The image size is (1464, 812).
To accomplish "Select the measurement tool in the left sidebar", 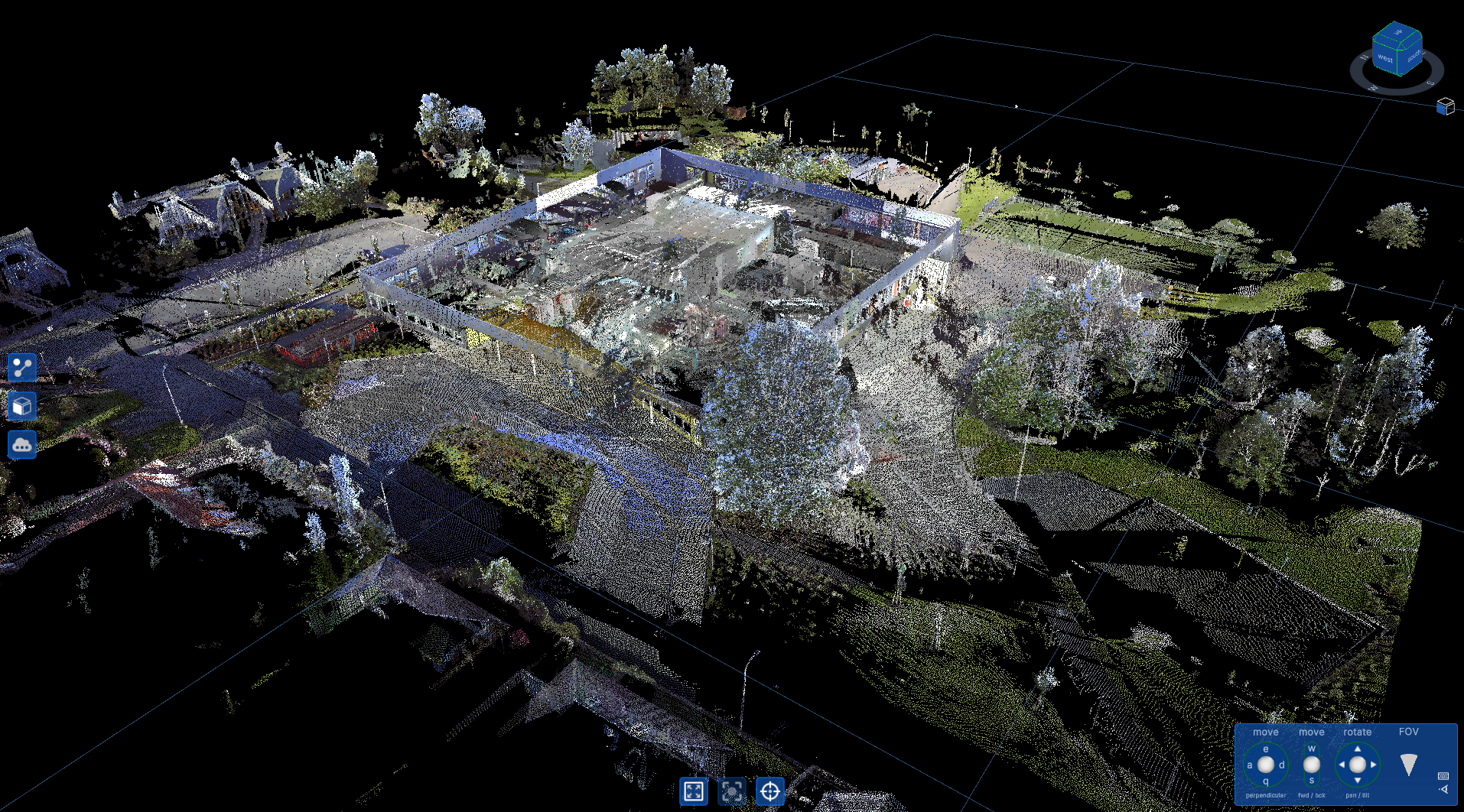I will coord(21,368).
